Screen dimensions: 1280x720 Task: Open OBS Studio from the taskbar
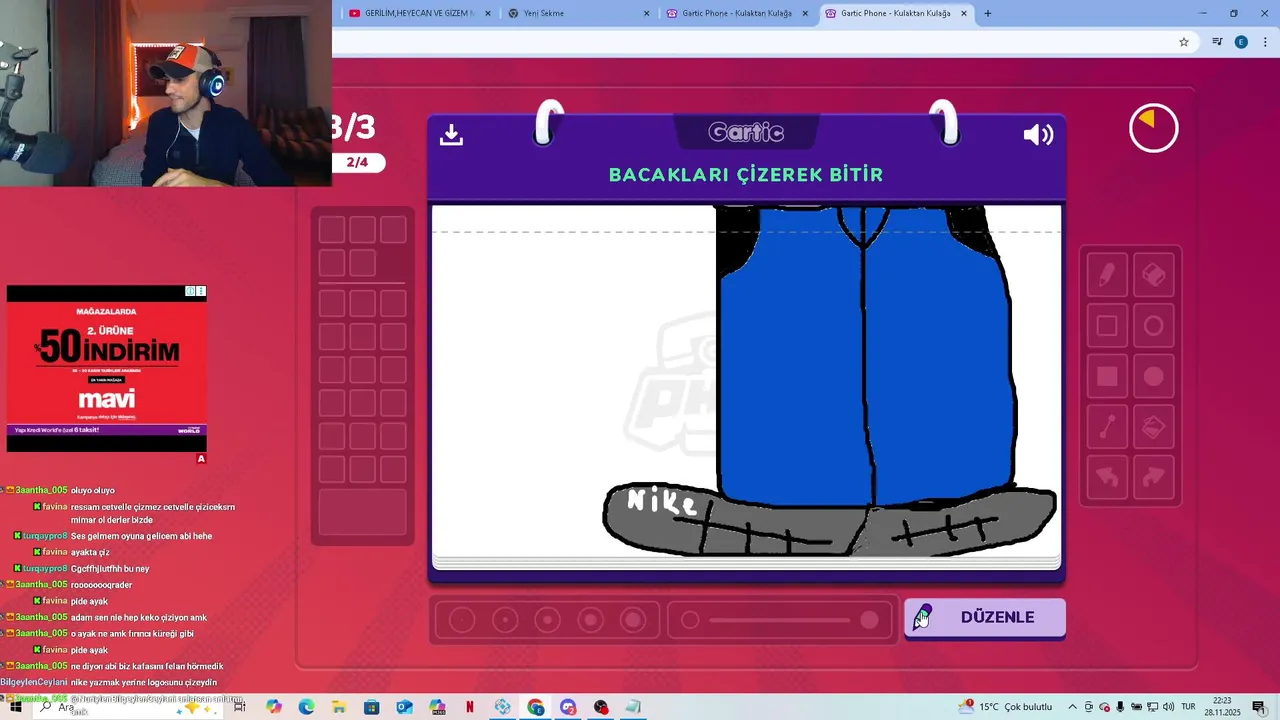(x=601, y=707)
